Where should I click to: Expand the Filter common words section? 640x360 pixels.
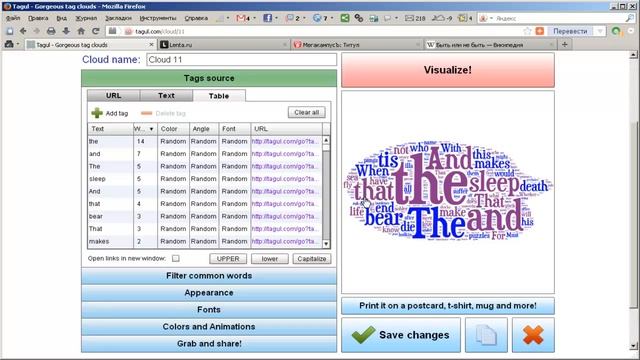209,276
